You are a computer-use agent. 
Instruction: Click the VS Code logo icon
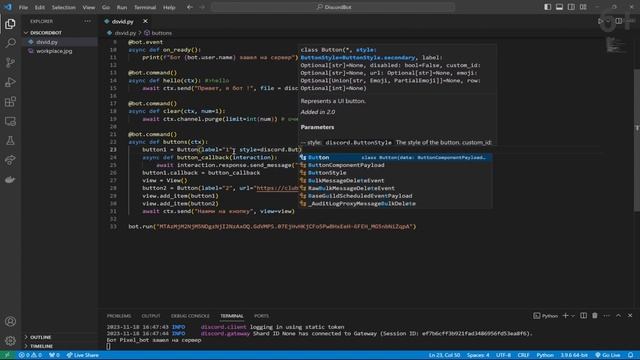tap(8, 7)
